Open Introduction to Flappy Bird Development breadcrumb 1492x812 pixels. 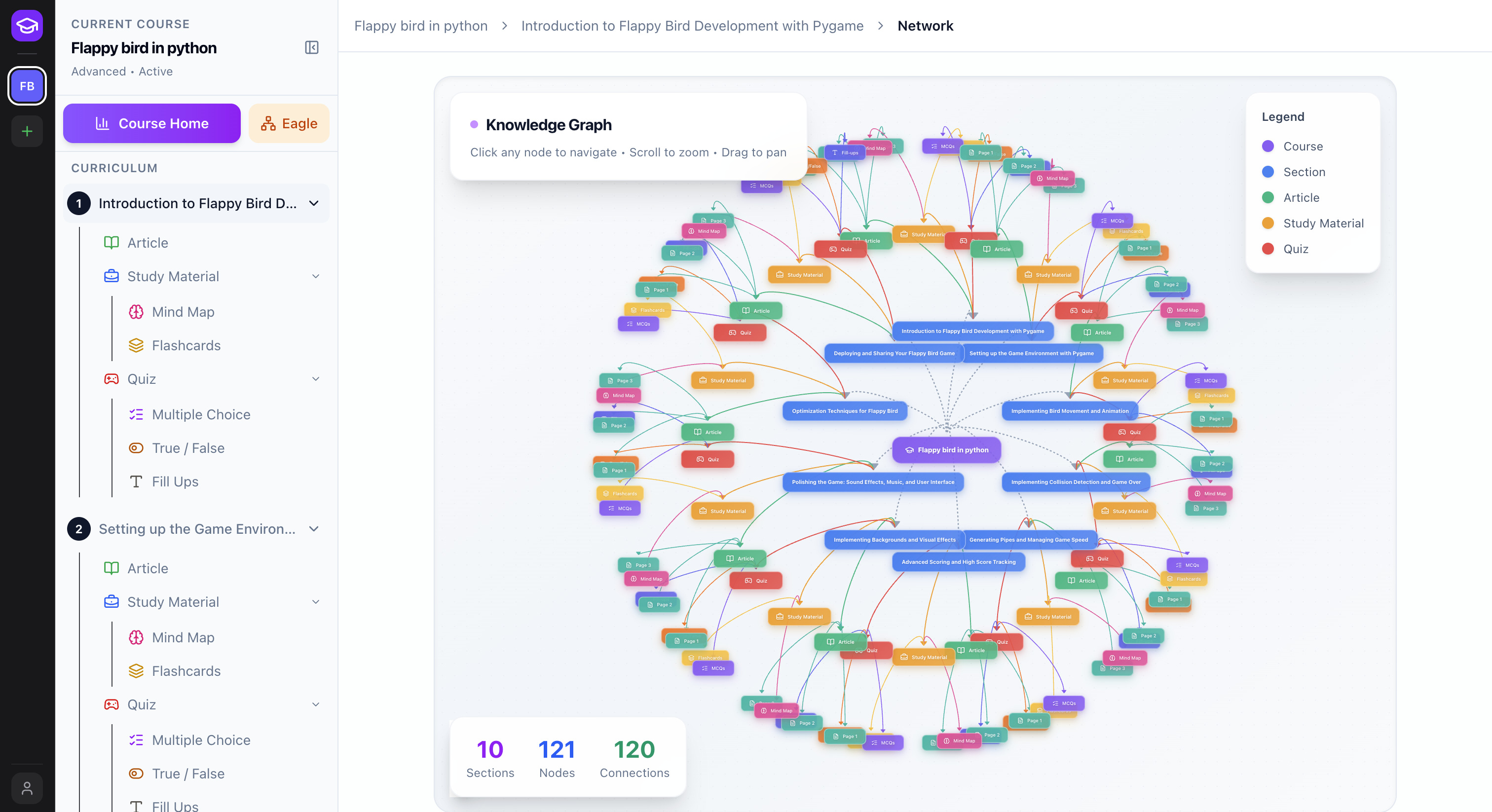click(692, 26)
